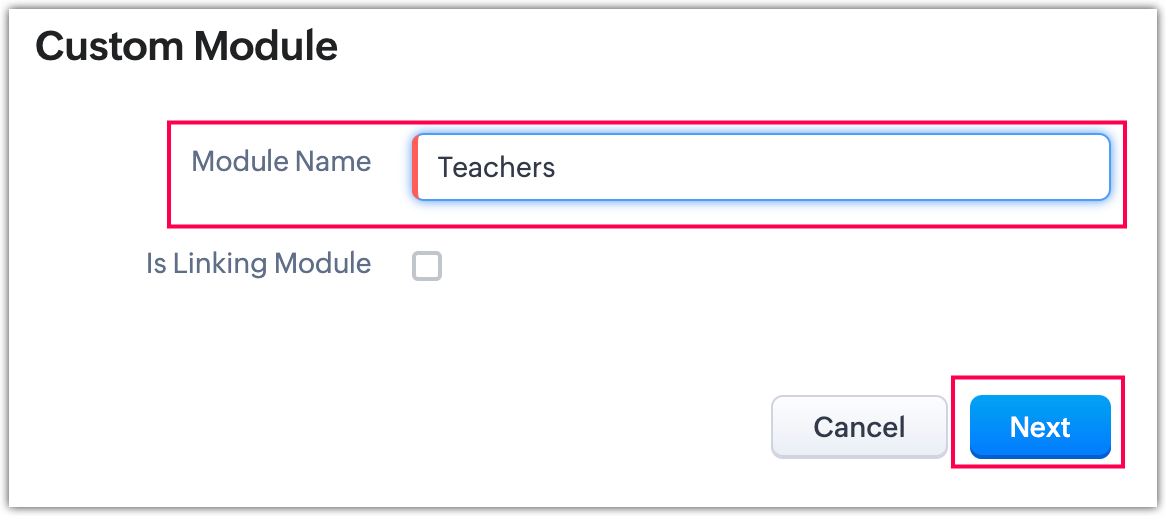Select the blue Next button
This screenshot has width=1166, height=516.
coord(1040,427)
